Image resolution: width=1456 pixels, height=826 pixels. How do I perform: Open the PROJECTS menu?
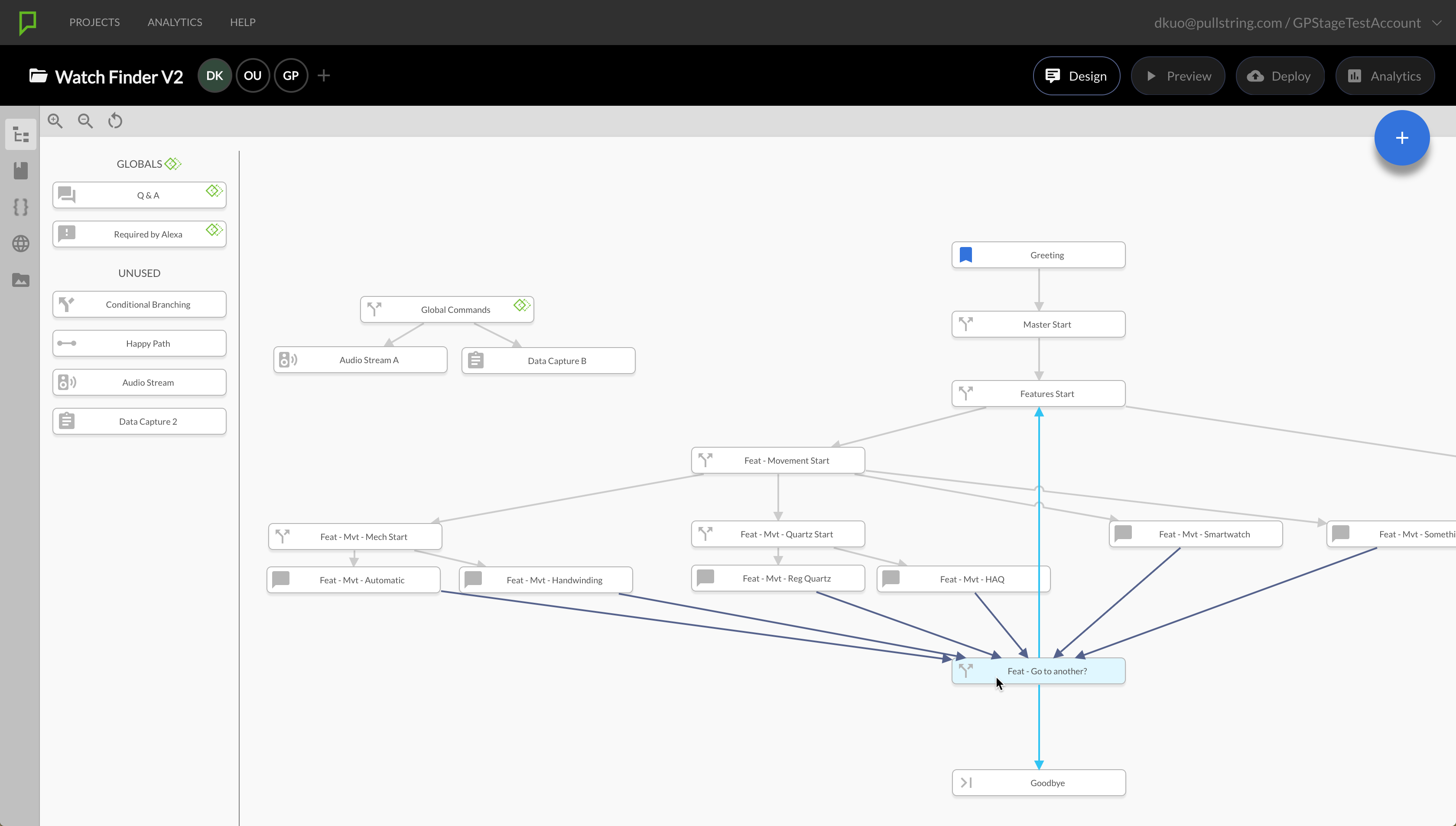pyautogui.click(x=94, y=22)
